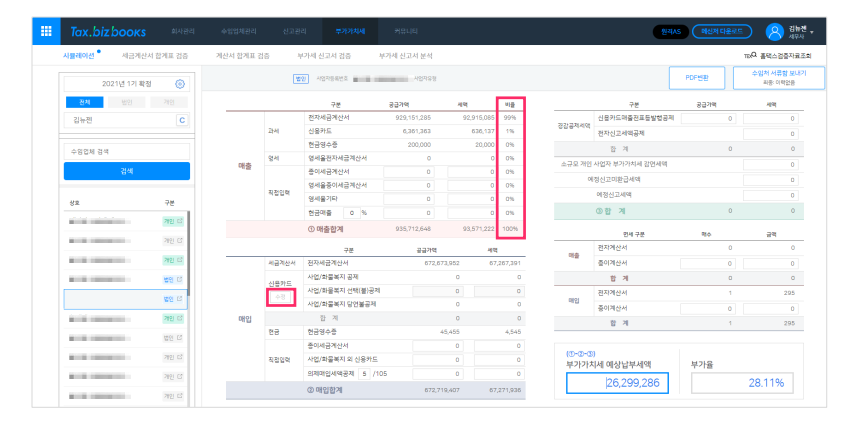Click the user profile avatar icon
Screen dimensions: 860x436
coord(774,31)
